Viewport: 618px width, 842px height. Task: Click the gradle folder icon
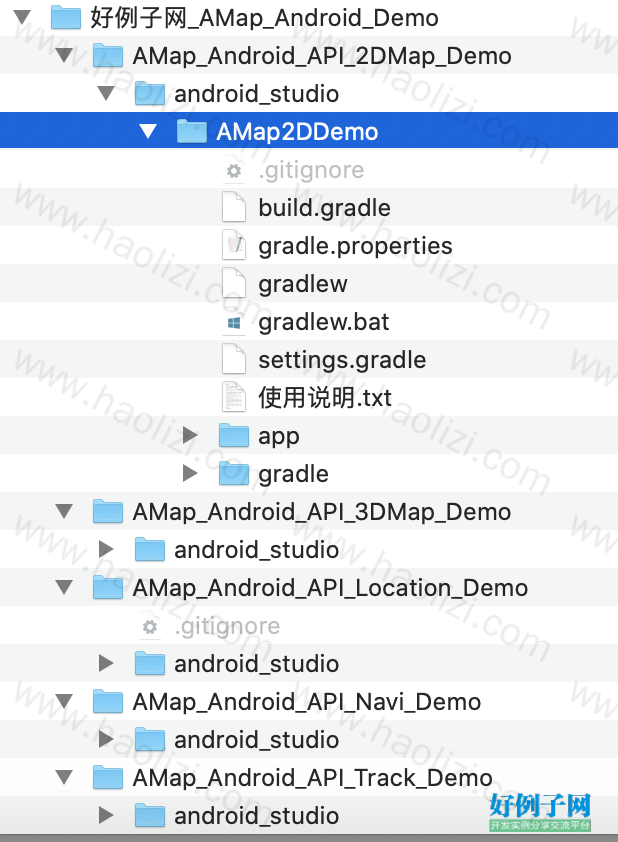(x=234, y=474)
